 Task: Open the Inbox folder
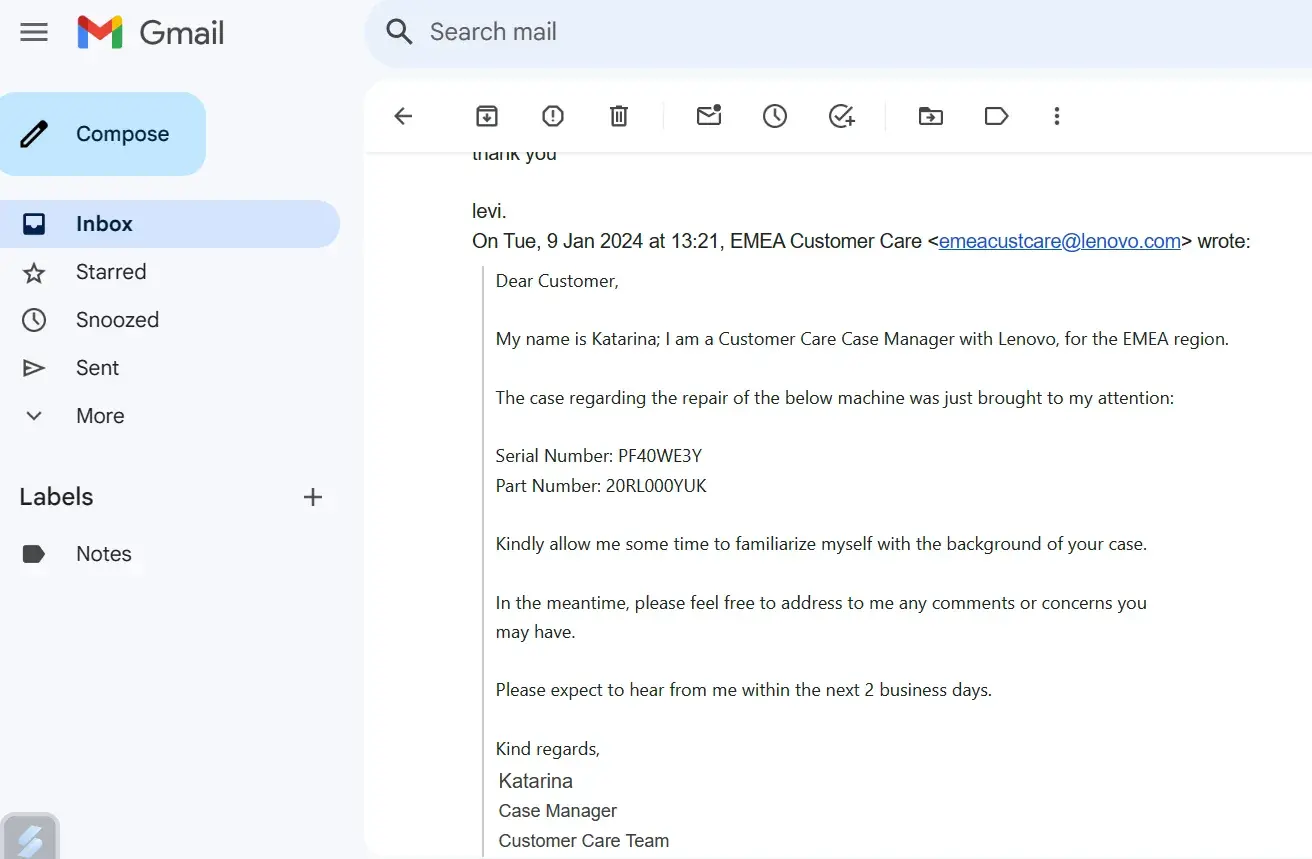[104, 224]
